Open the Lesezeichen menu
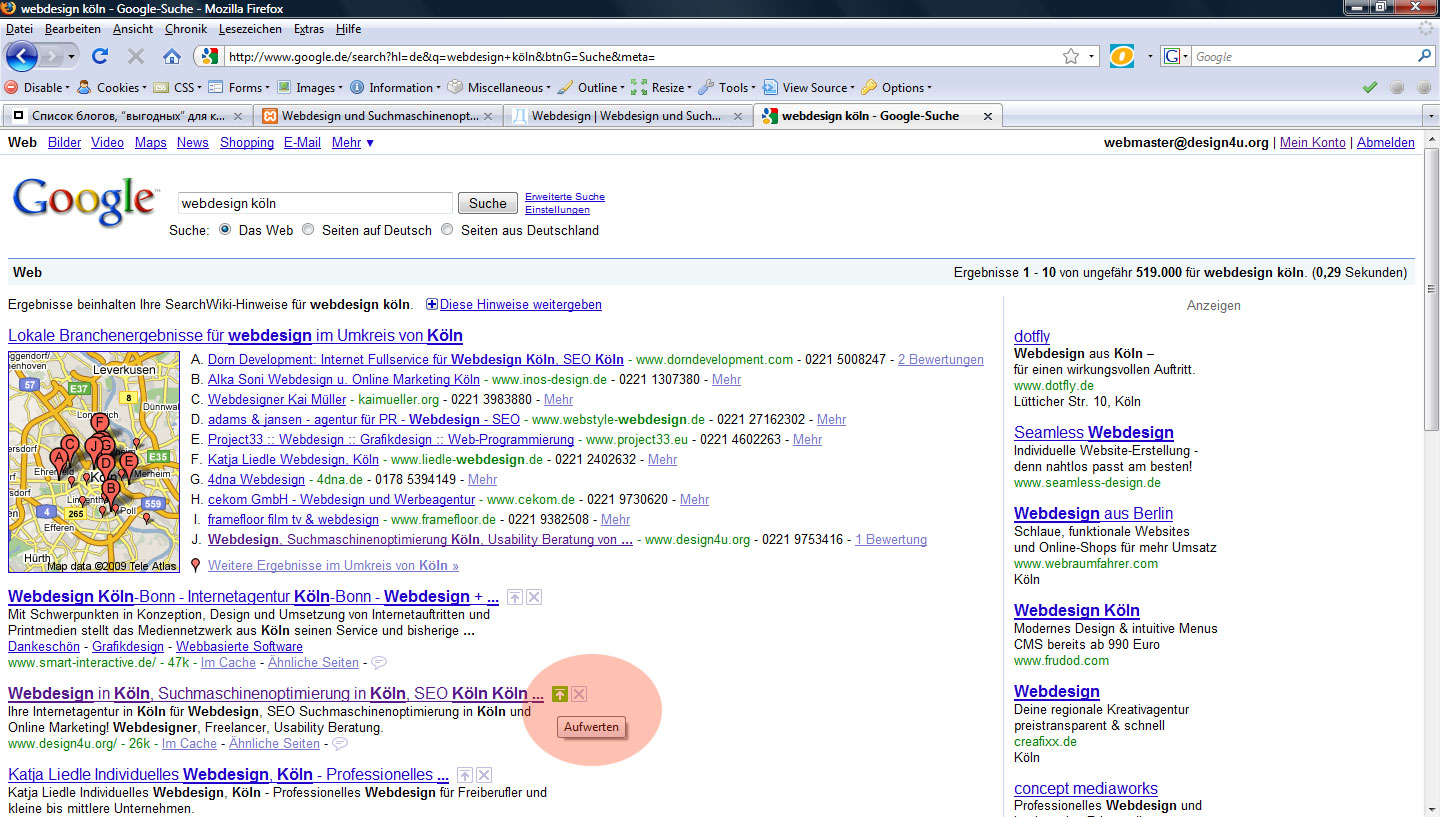This screenshot has height=817, width=1440. tap(250, 29)
